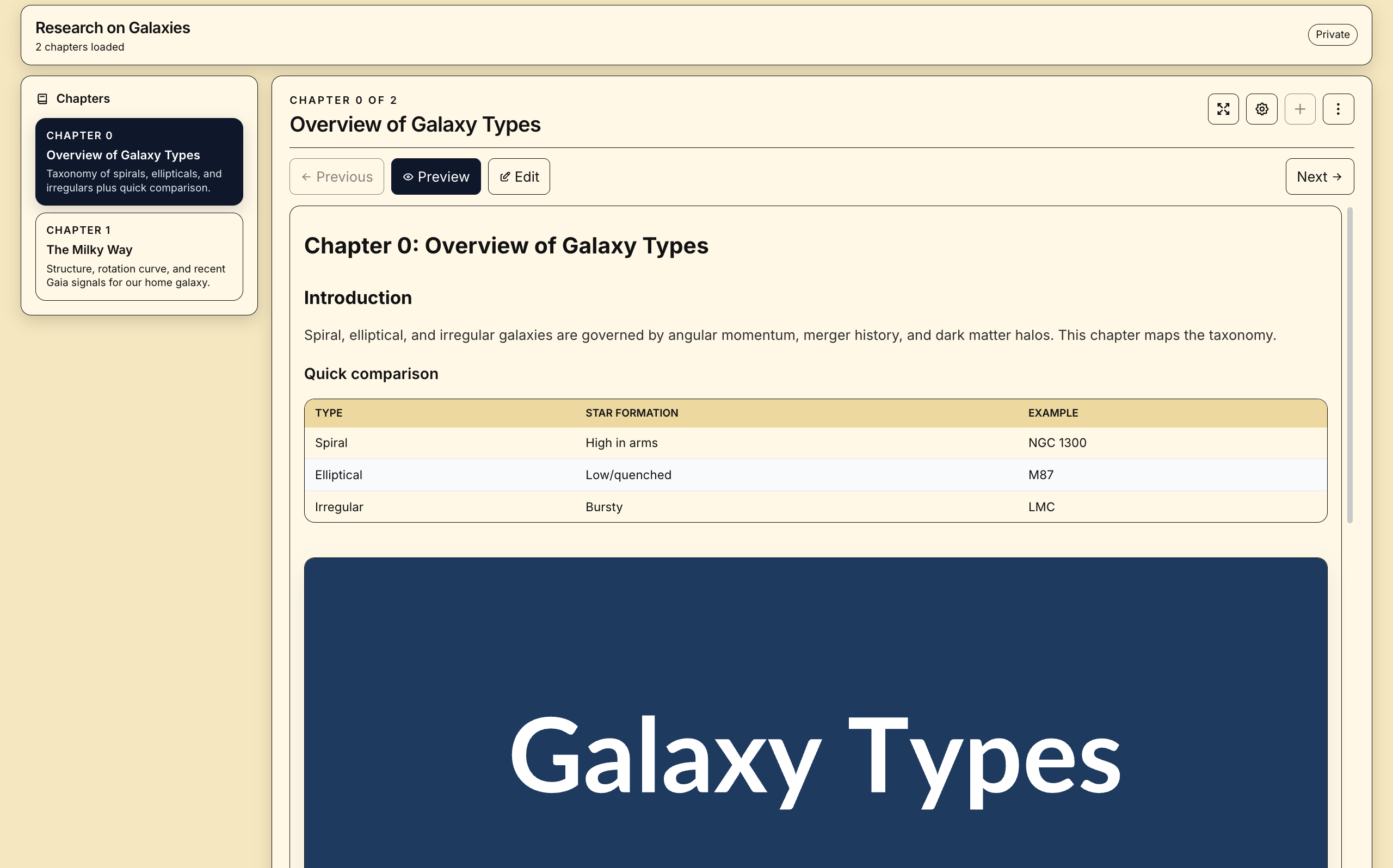Click the Galaxy Types banner image
1393x868 pixels.
pyautogui.click(x=815, y=712)
